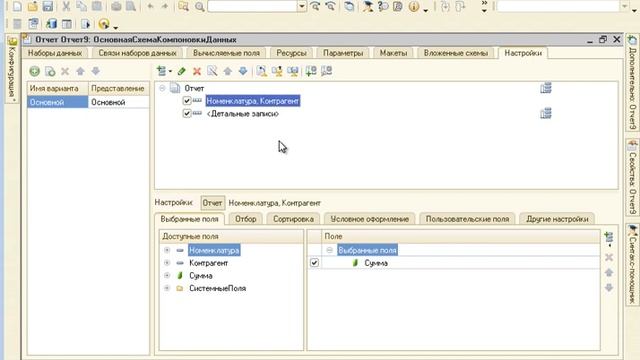Click the red X Delete structure item icon
The image size is (640, 360).
pyautogui.click(x=197, y=71)
